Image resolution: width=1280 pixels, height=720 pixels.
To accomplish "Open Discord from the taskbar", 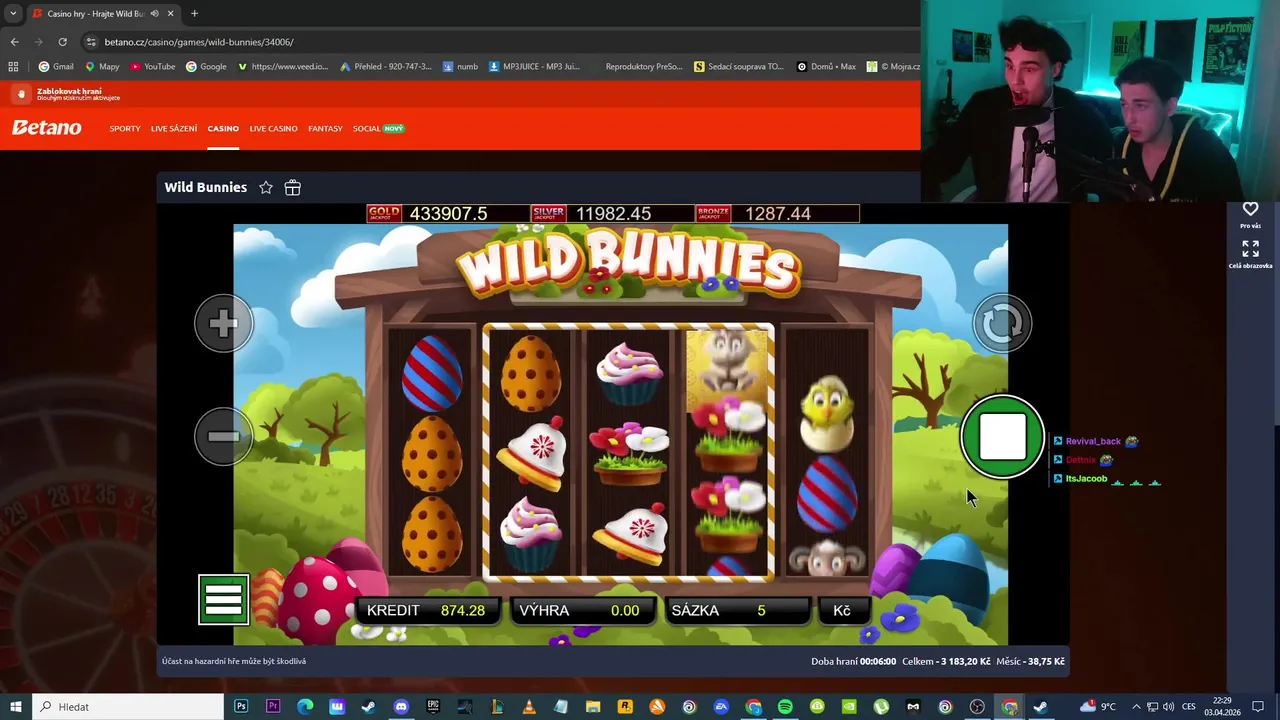I will pyautogui.click(x=401, y=707).
